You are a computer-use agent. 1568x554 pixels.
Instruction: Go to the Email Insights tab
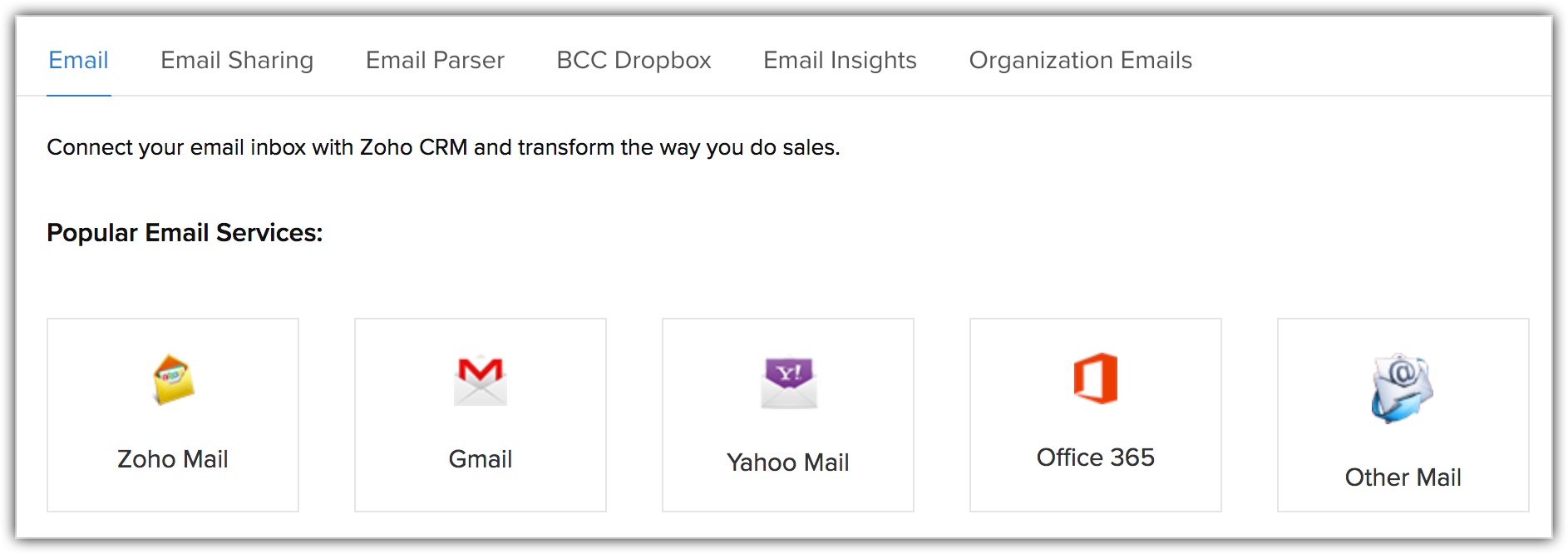point(840,60)
